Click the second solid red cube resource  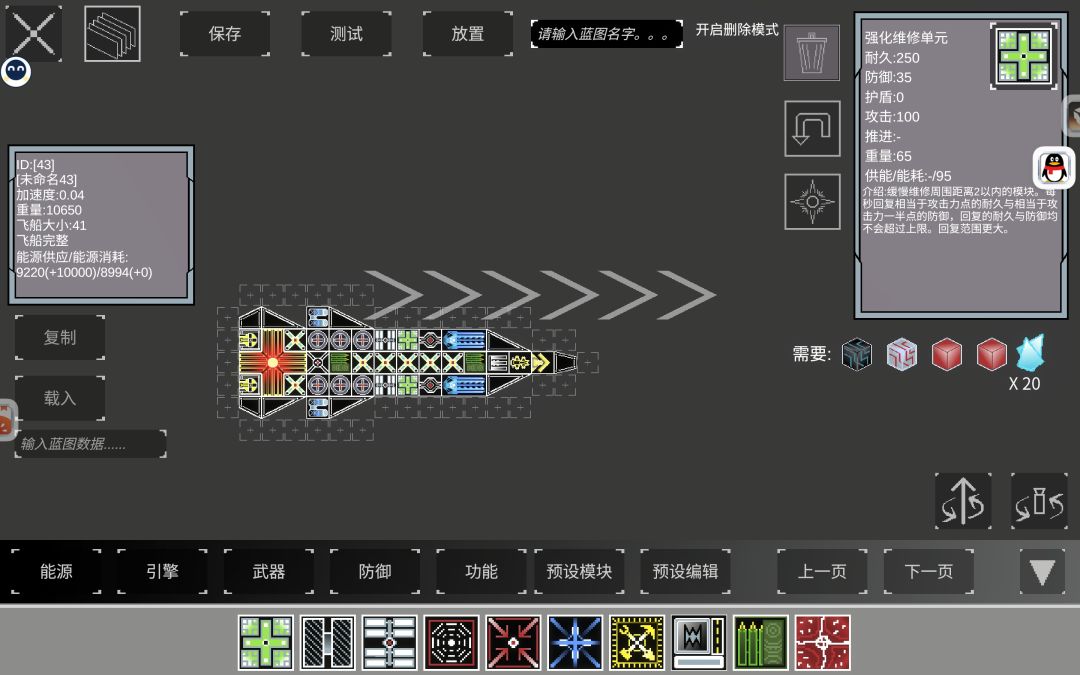tap(992, 355)
